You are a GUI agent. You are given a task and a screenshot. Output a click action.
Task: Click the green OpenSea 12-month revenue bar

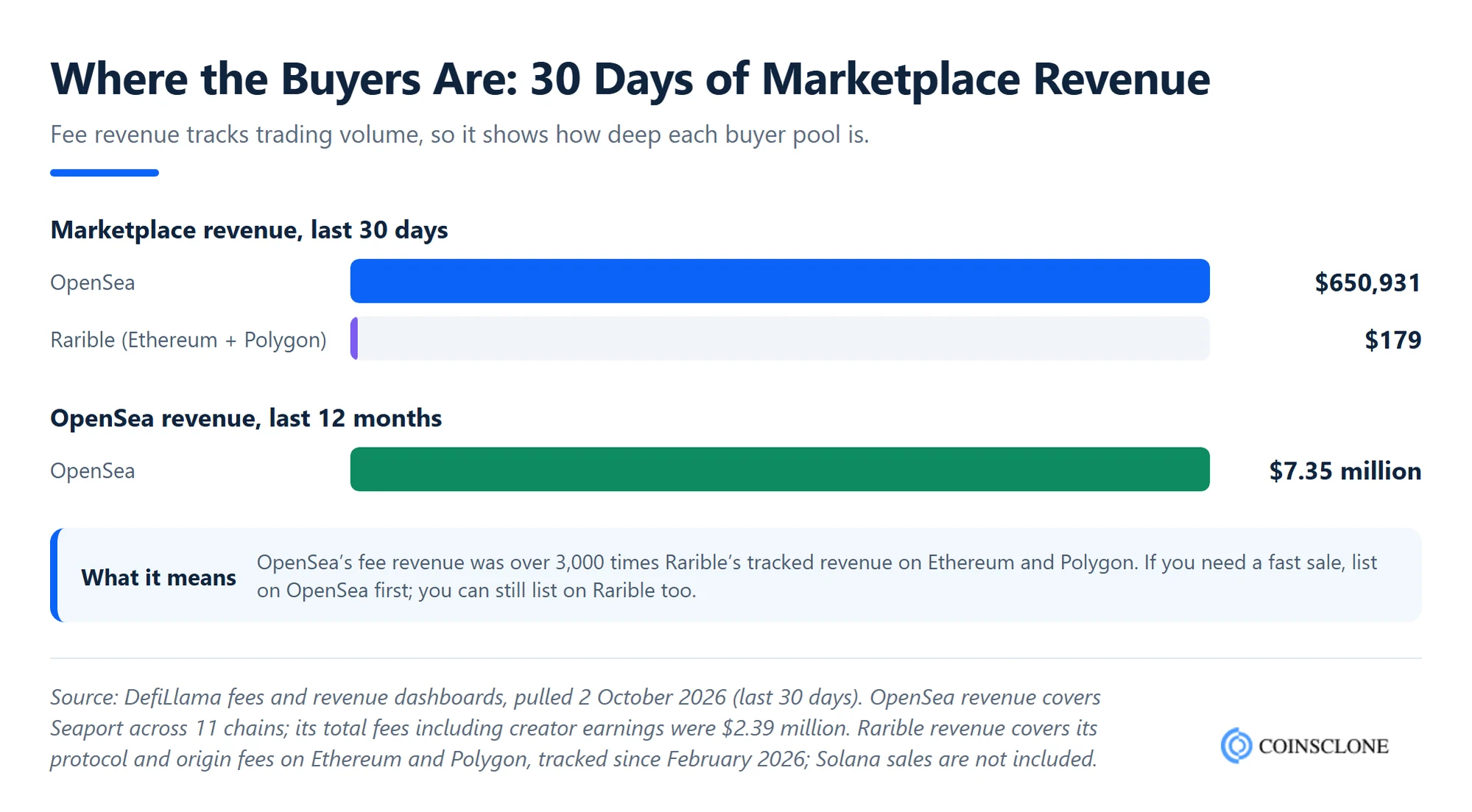(x=780, y=470)
